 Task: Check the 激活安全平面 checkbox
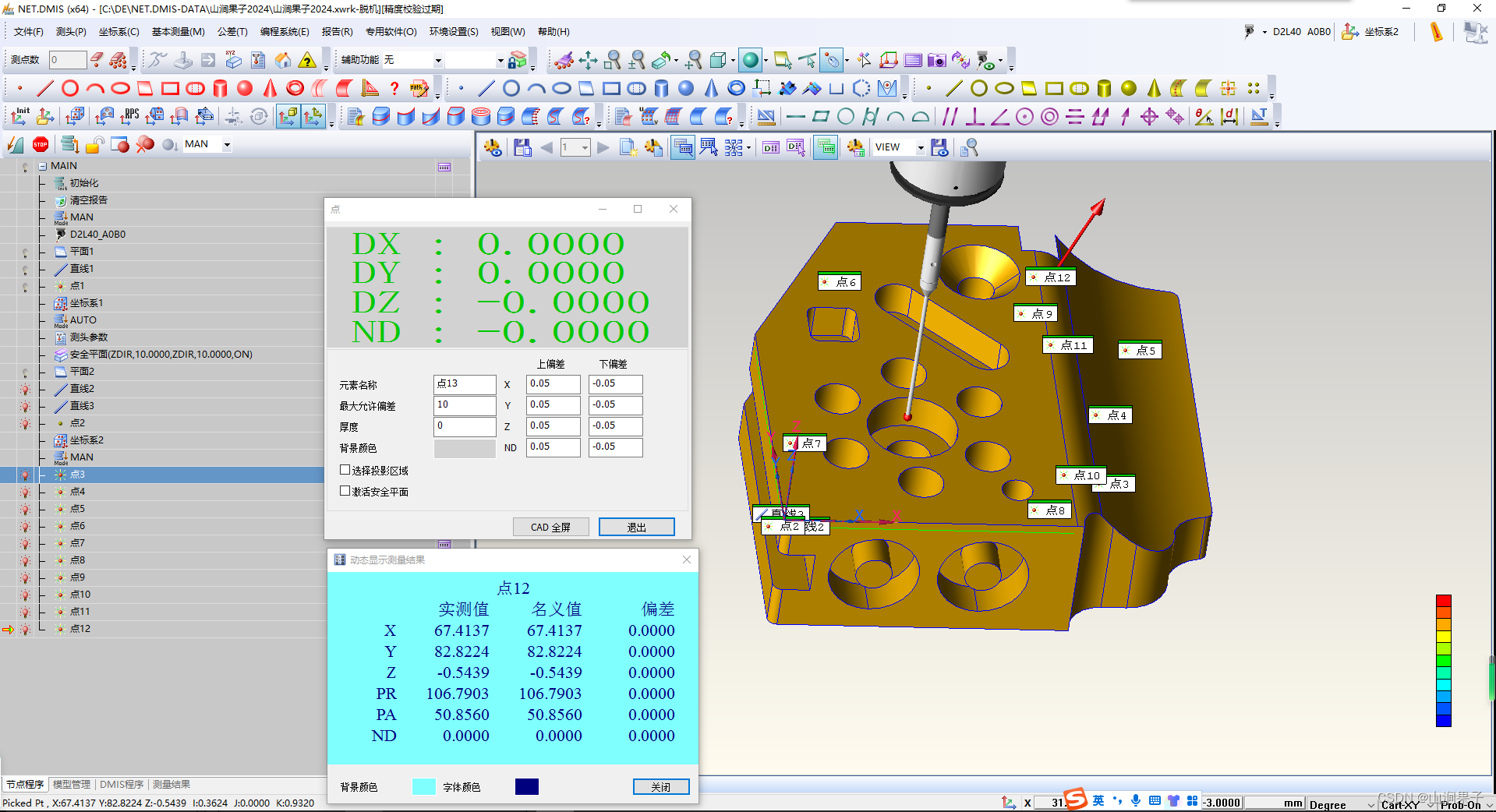point(345,491)
